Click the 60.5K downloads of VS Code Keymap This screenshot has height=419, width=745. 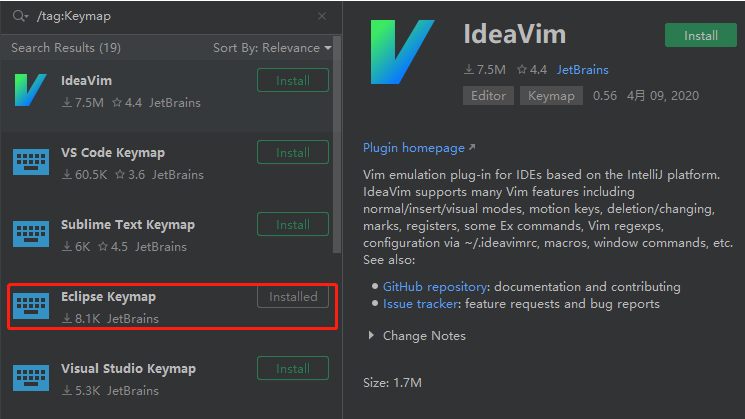(85, 175)
